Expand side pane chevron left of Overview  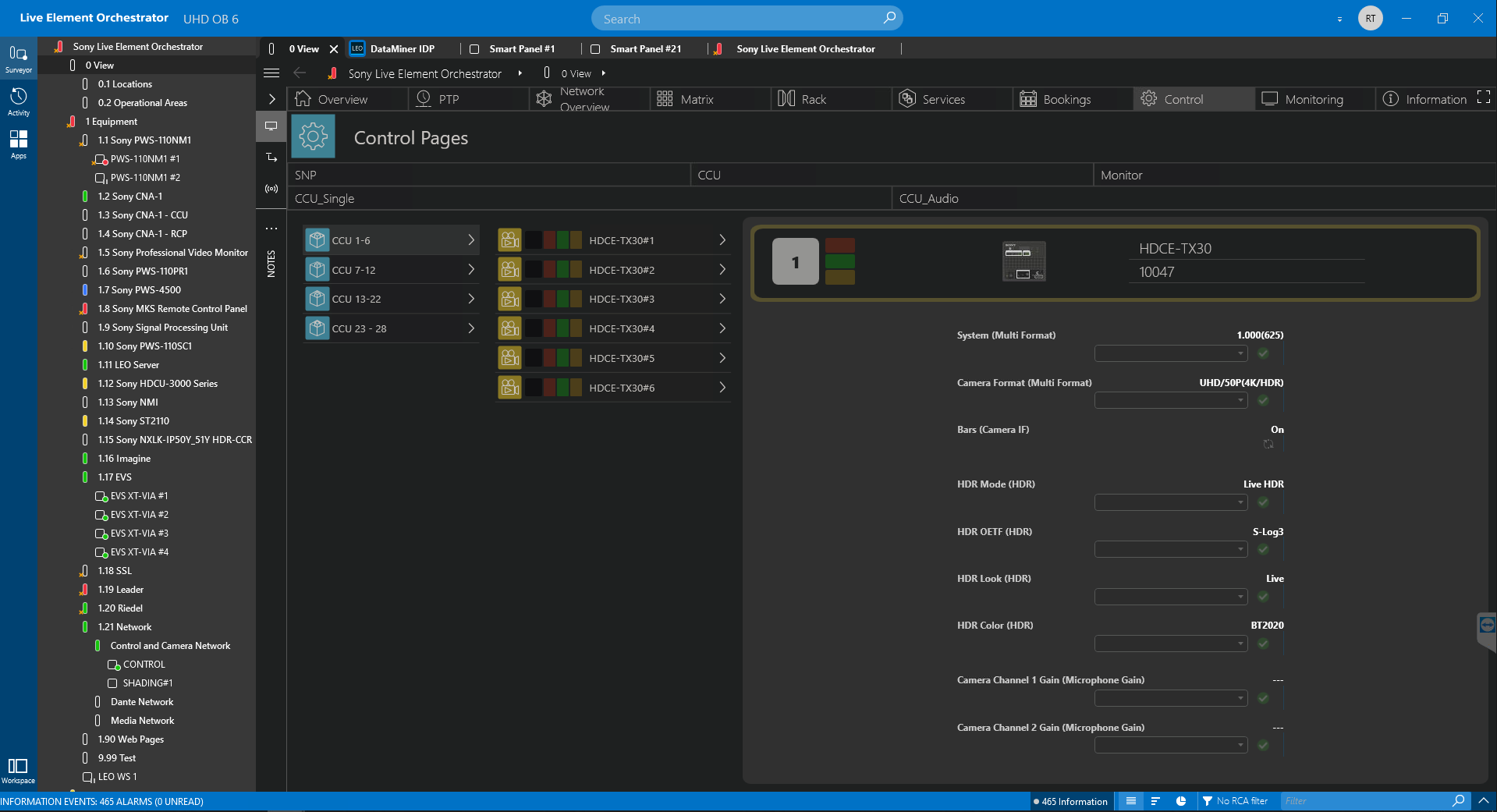(271, 99)
